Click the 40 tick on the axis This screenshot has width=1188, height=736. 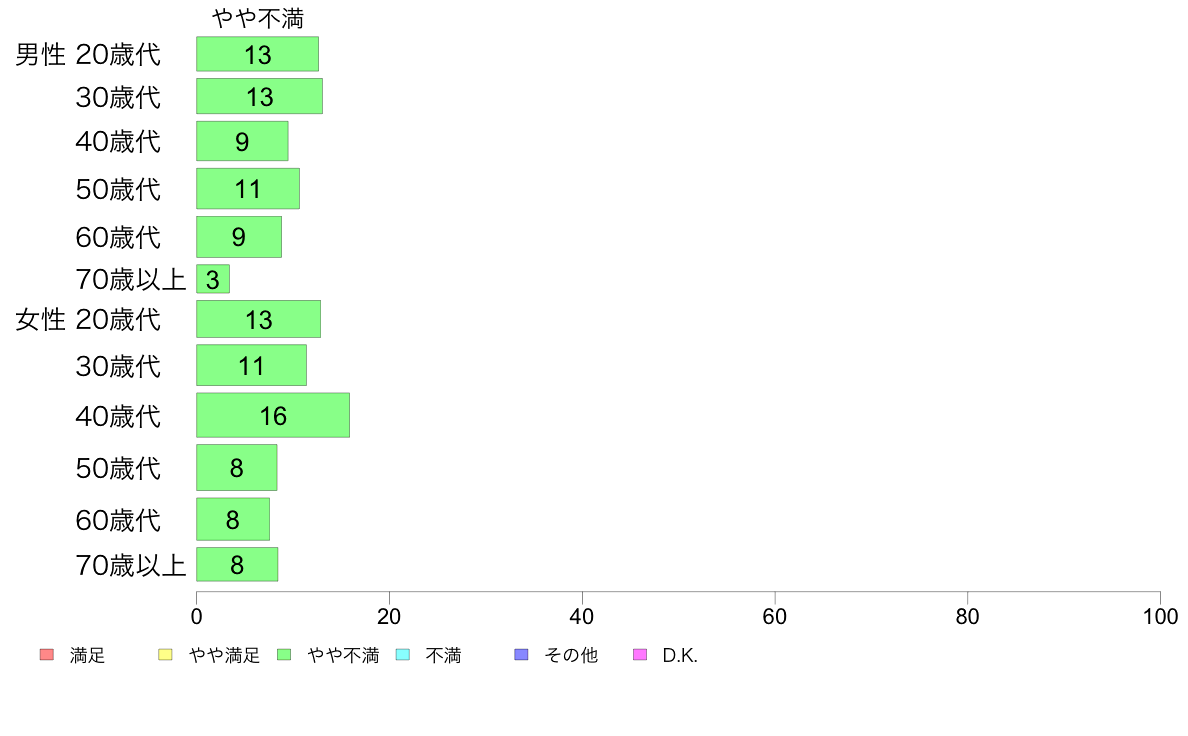tap(582, 616)
